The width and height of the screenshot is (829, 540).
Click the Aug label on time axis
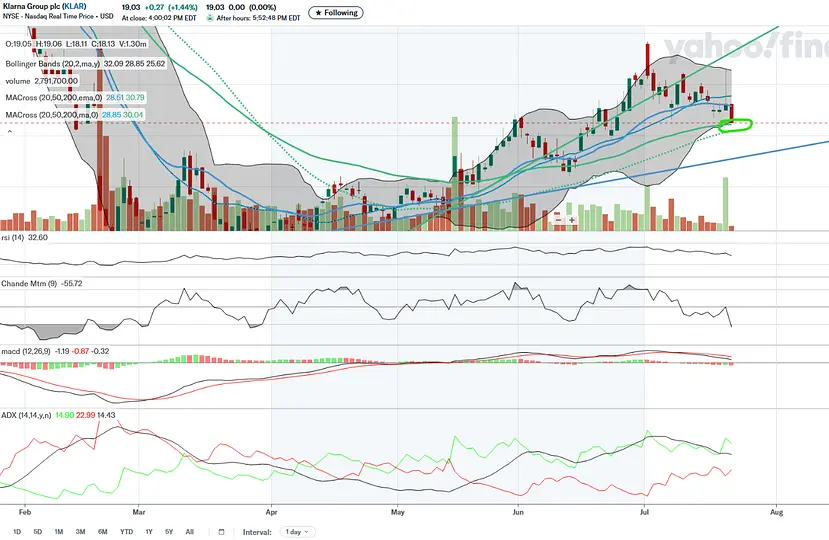[776, 512]
